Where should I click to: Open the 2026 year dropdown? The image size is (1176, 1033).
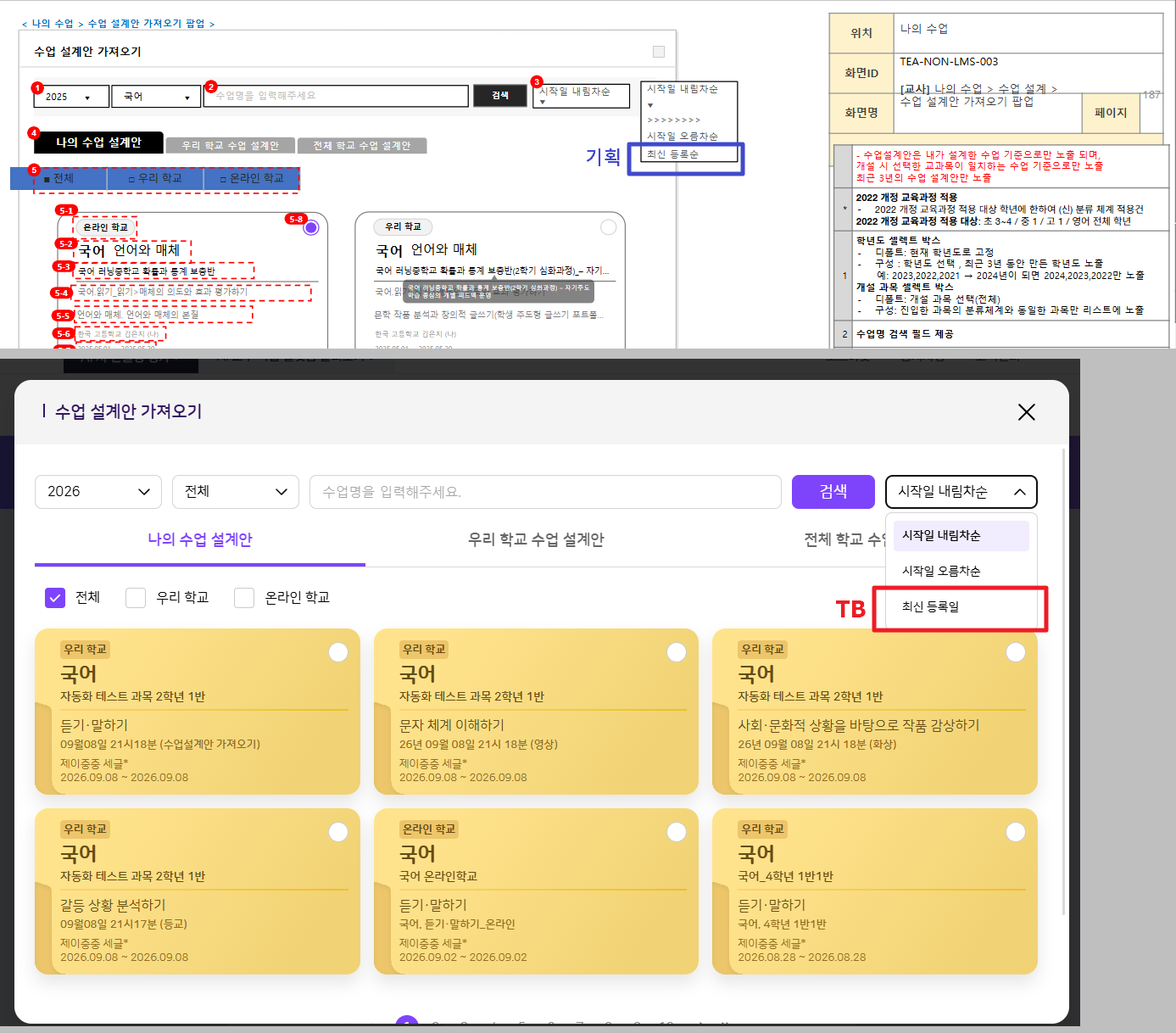[98, 492]
